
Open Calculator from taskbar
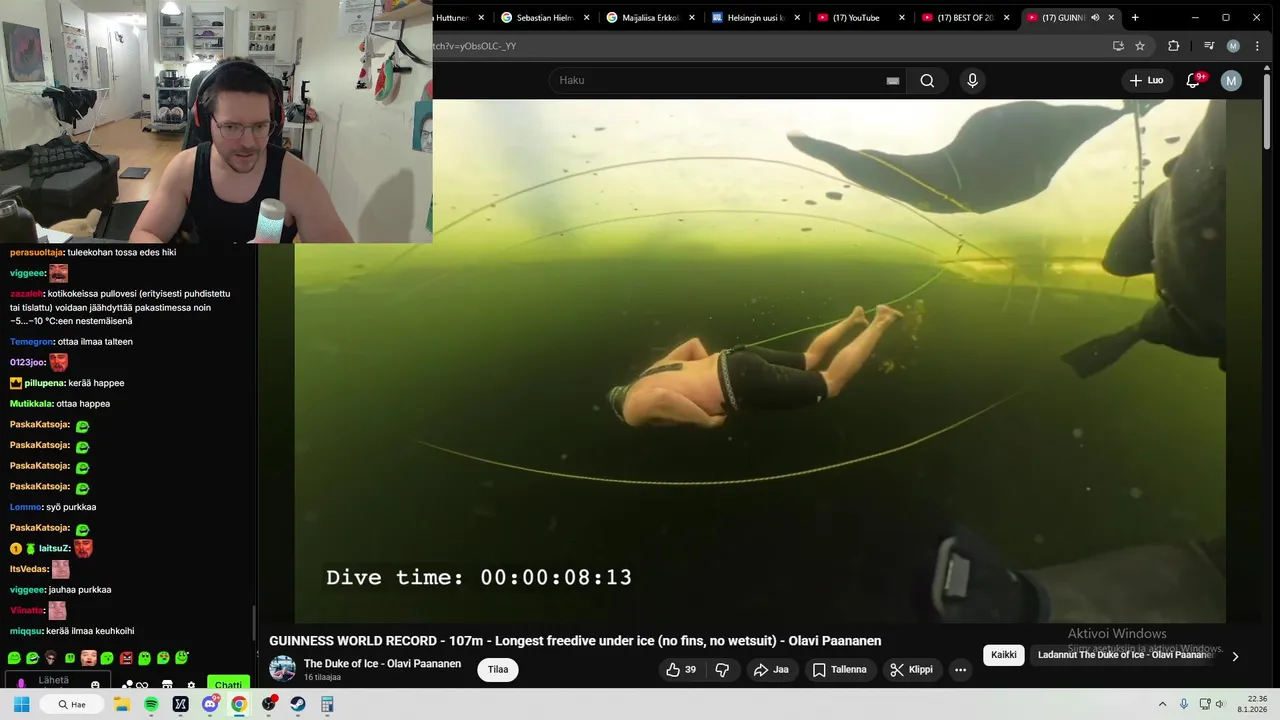click(x=327, y=704)
